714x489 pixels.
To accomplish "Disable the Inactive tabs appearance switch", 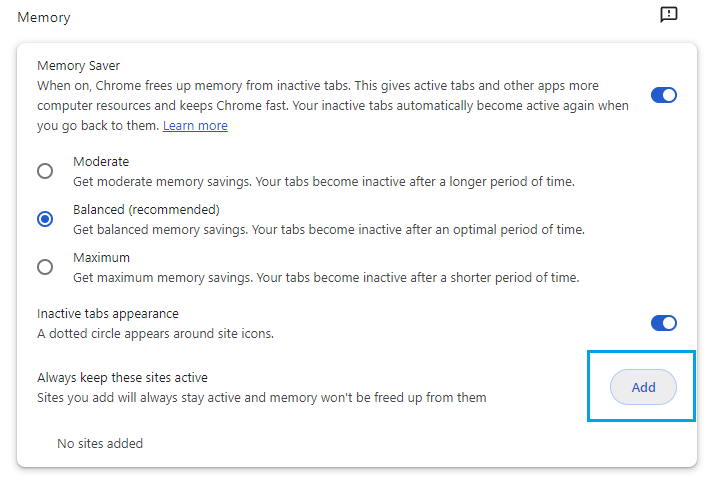I will pyautogui.click(x=664, y=323).
